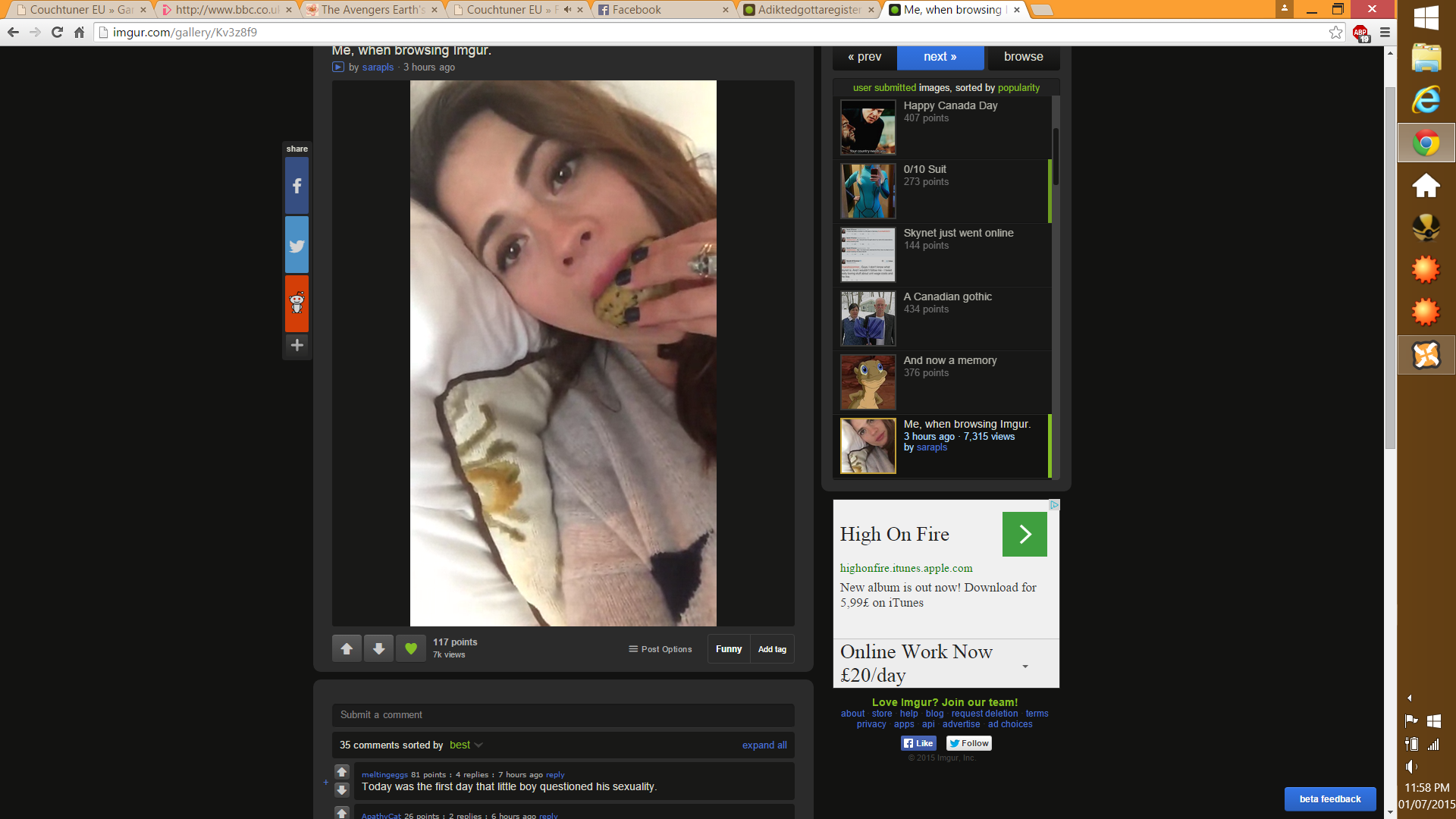Open the sarapls user profile link
Viewport: 1456px width, 819px height.
(x=378, y=67)
